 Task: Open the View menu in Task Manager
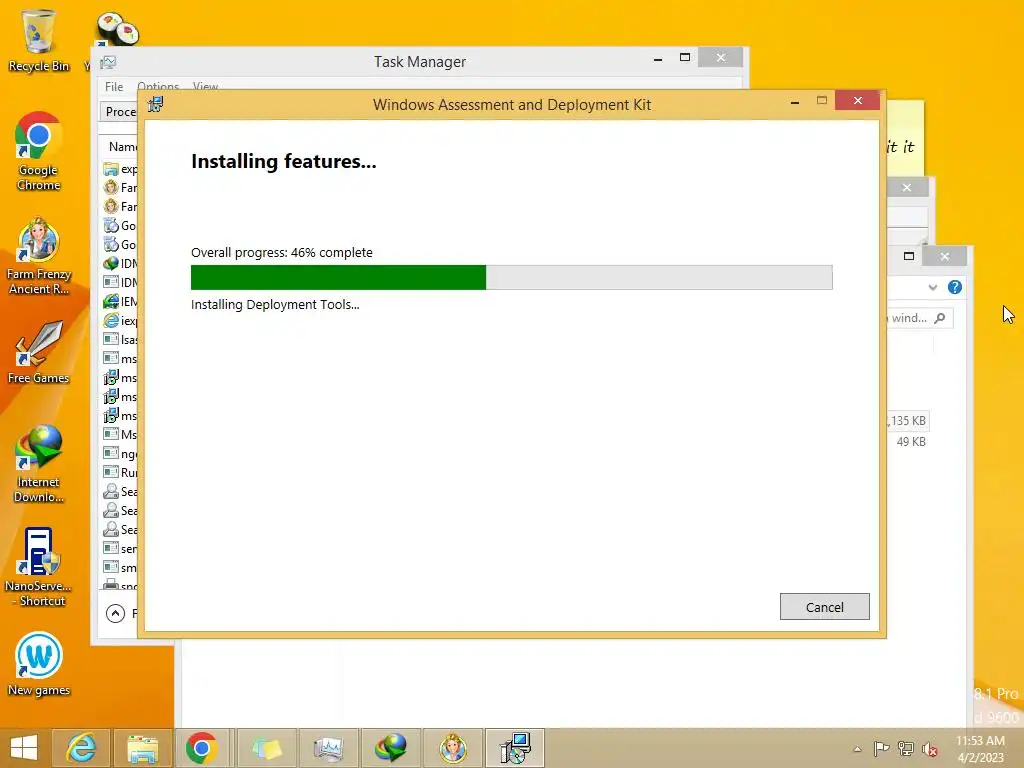click(x=205, y=86)
